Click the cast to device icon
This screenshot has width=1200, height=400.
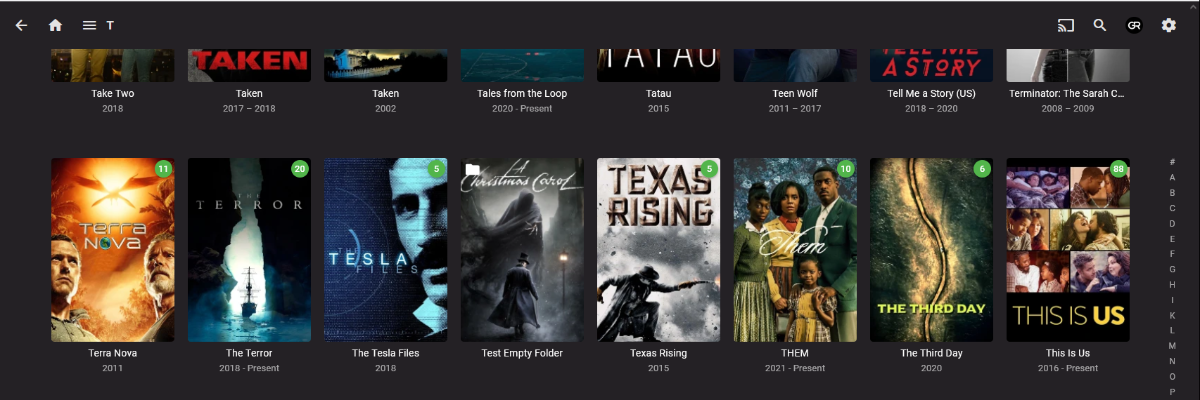(x=1066, y=25)
